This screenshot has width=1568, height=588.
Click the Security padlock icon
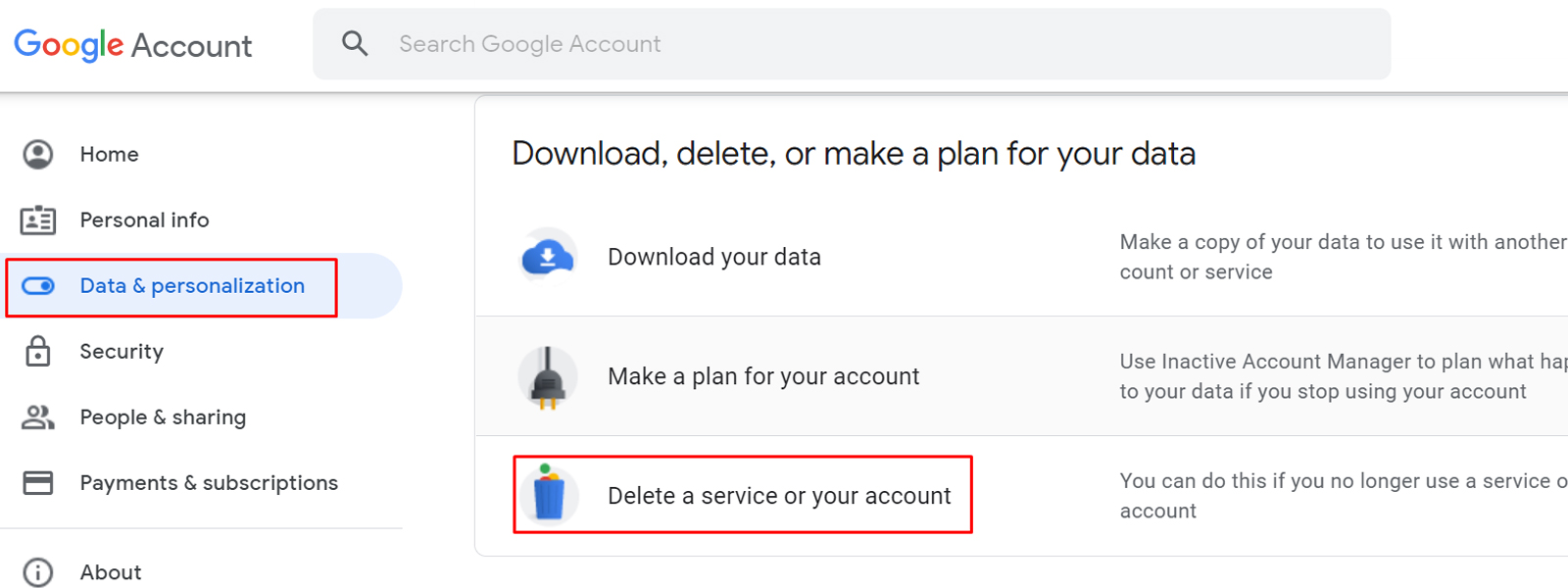(38, 351)
